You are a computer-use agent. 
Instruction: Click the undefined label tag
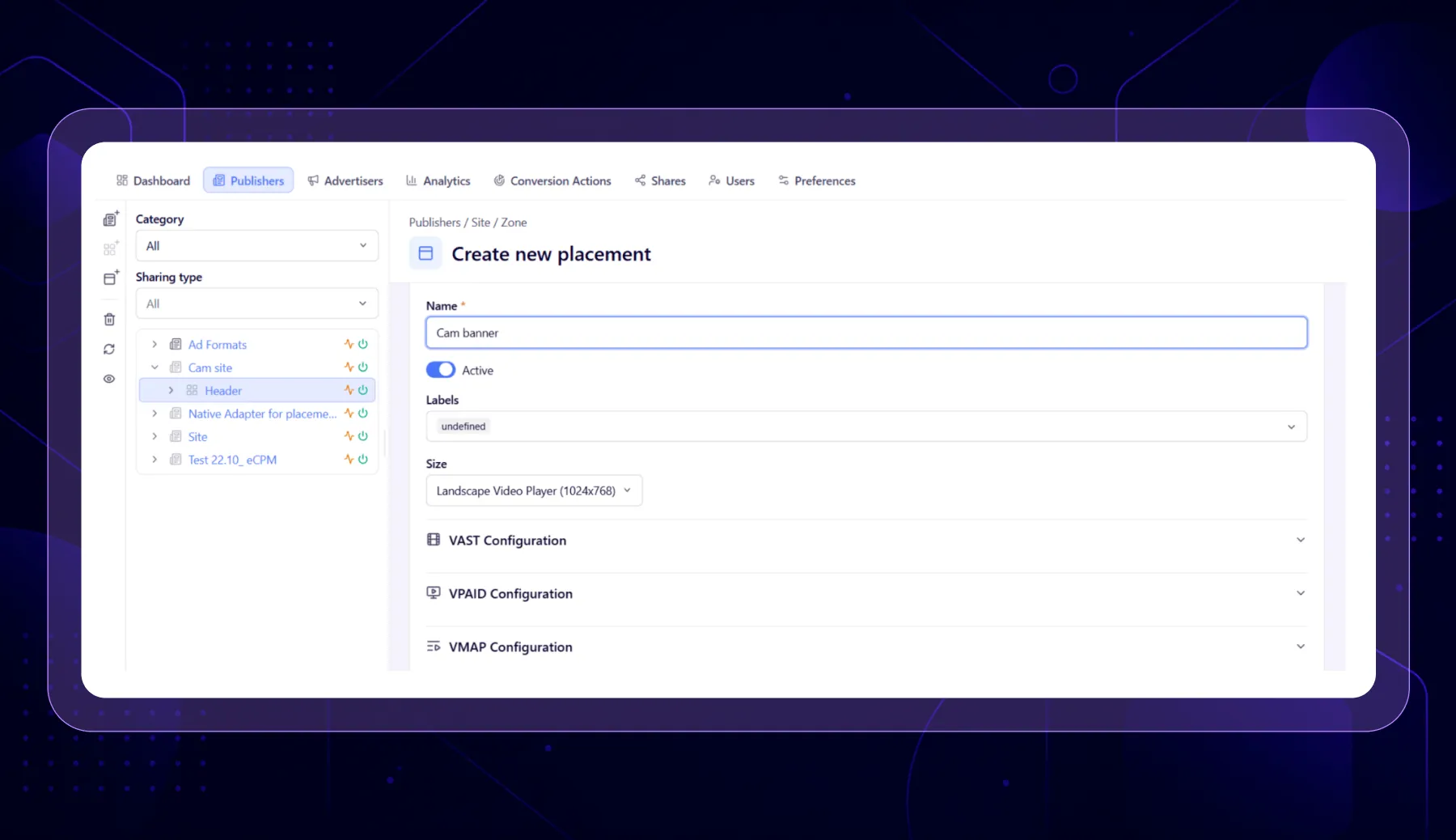(x=463, y=426)
